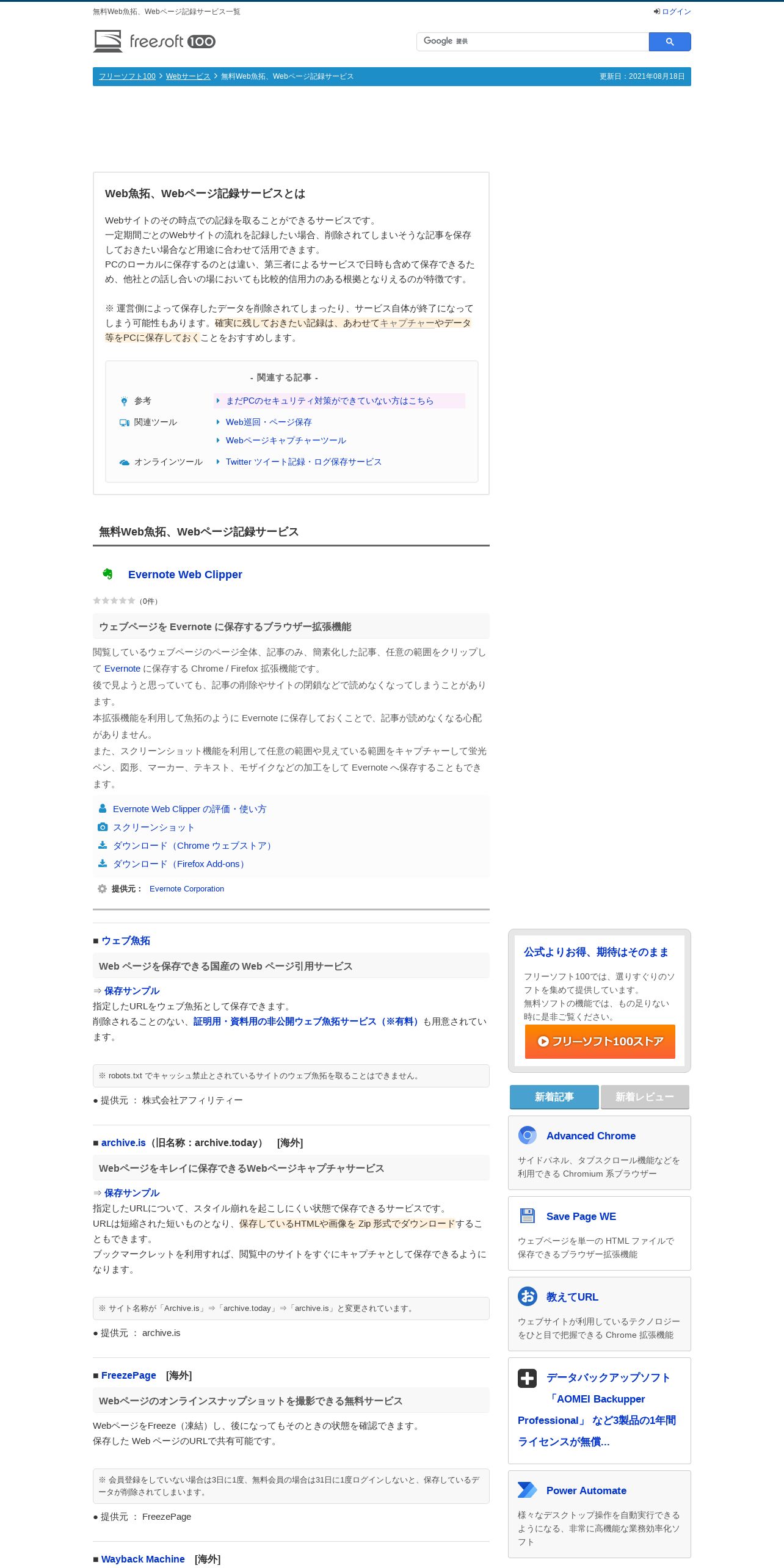This screenshot has height=1568, width=784.
Task: Open Webページキャプチャーツール link
Action: point(286,440)
